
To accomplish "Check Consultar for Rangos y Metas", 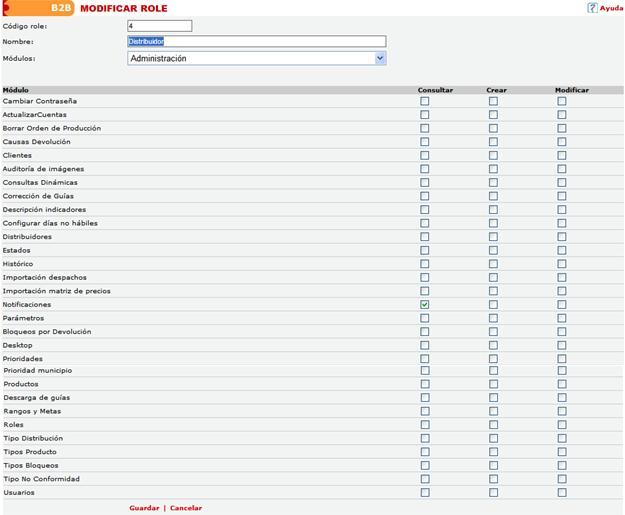I will pos(425,411).
